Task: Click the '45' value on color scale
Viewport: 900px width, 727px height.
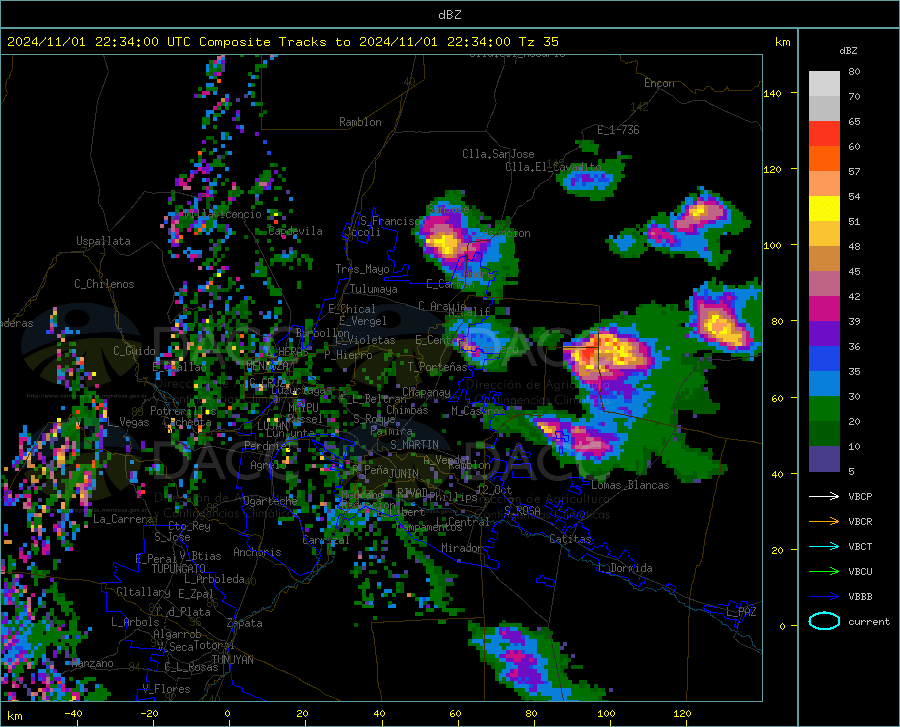Action: pyautogui.click(x=854, y=271)
